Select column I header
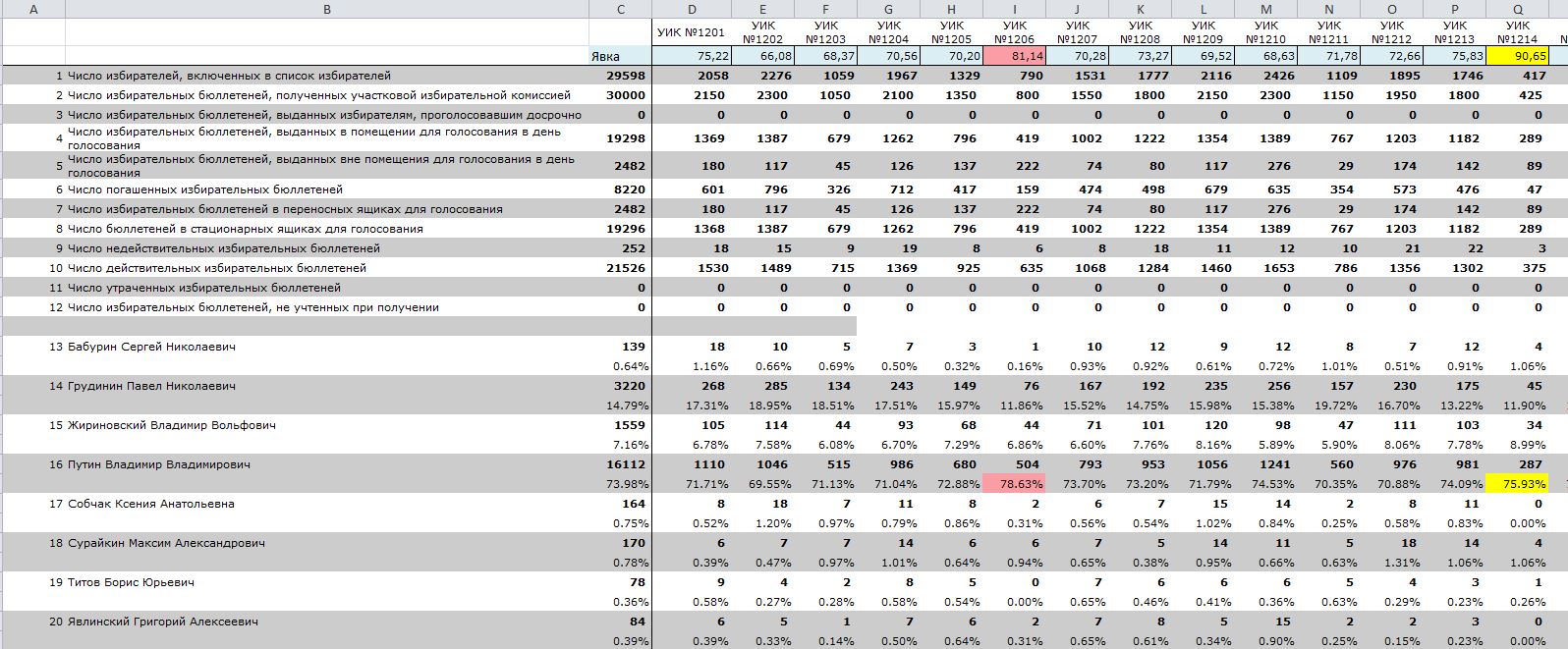 pos(1014,9)
